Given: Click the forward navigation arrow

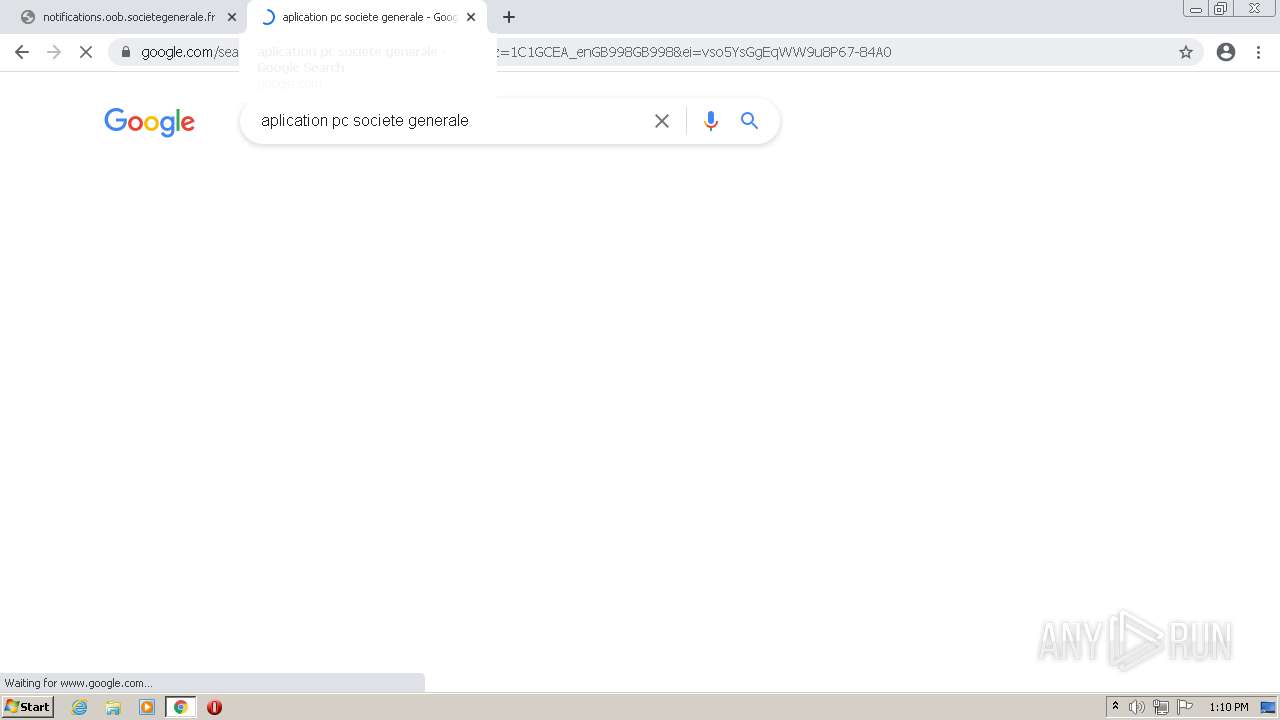Looking at the screenshot, I should [54, 52].
